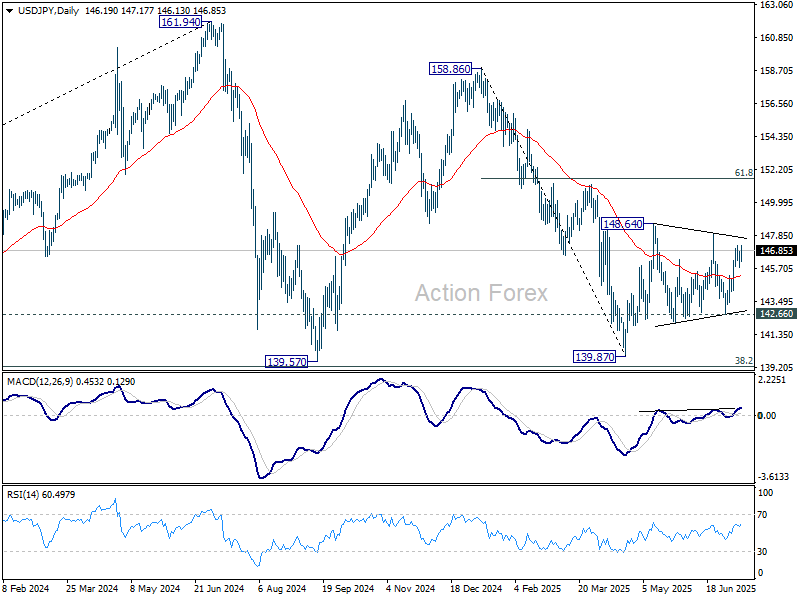Click the RSI scale value 70

click(x=762, y=515)
